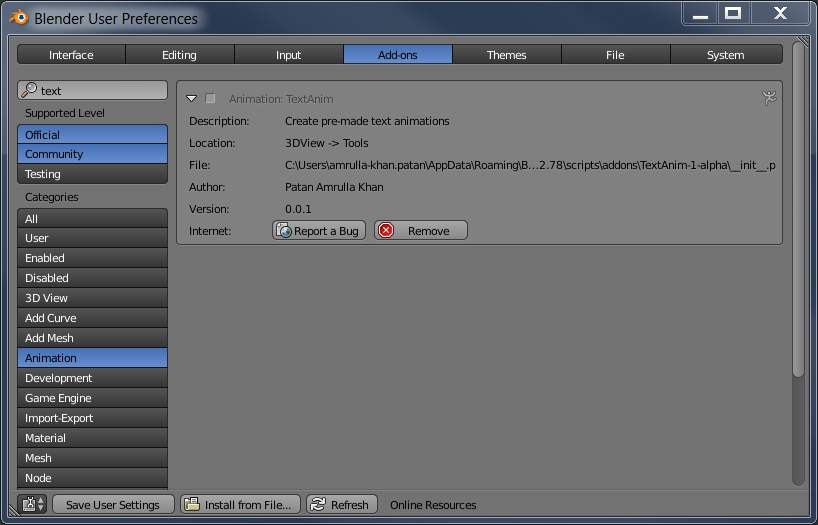The width and height of the screenshot is (818, 525).
Task: Click the area split corner at top right
Action: coord(803,42)
